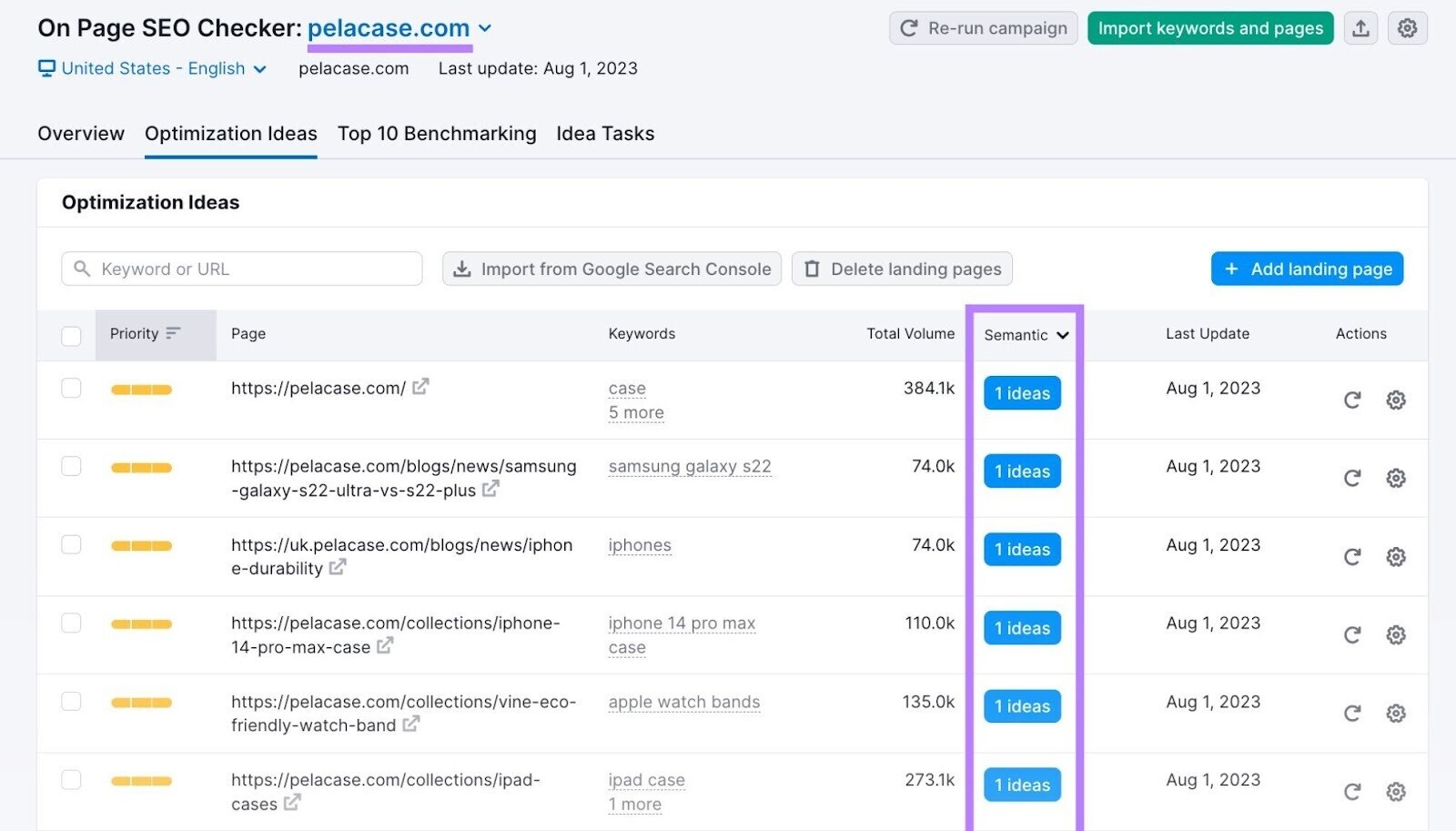Click the 'samsung galaxy s22' keyword link

(x=690, y=466)
